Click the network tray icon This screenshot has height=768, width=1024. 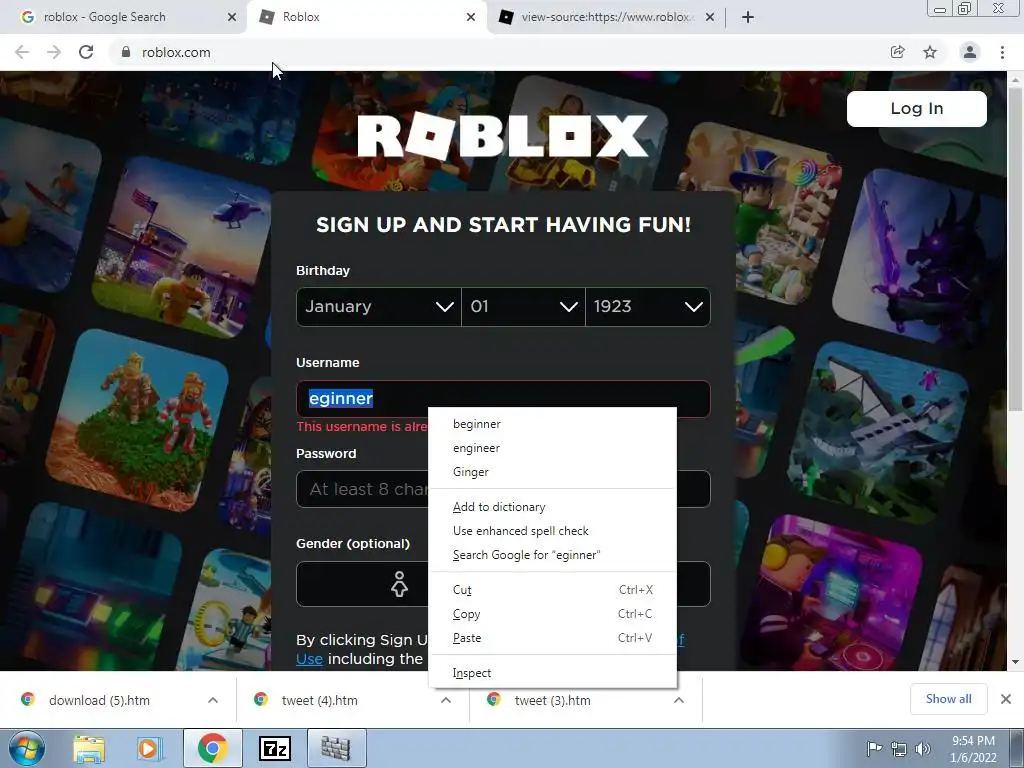pyautogui.click(x=899, y=748)
